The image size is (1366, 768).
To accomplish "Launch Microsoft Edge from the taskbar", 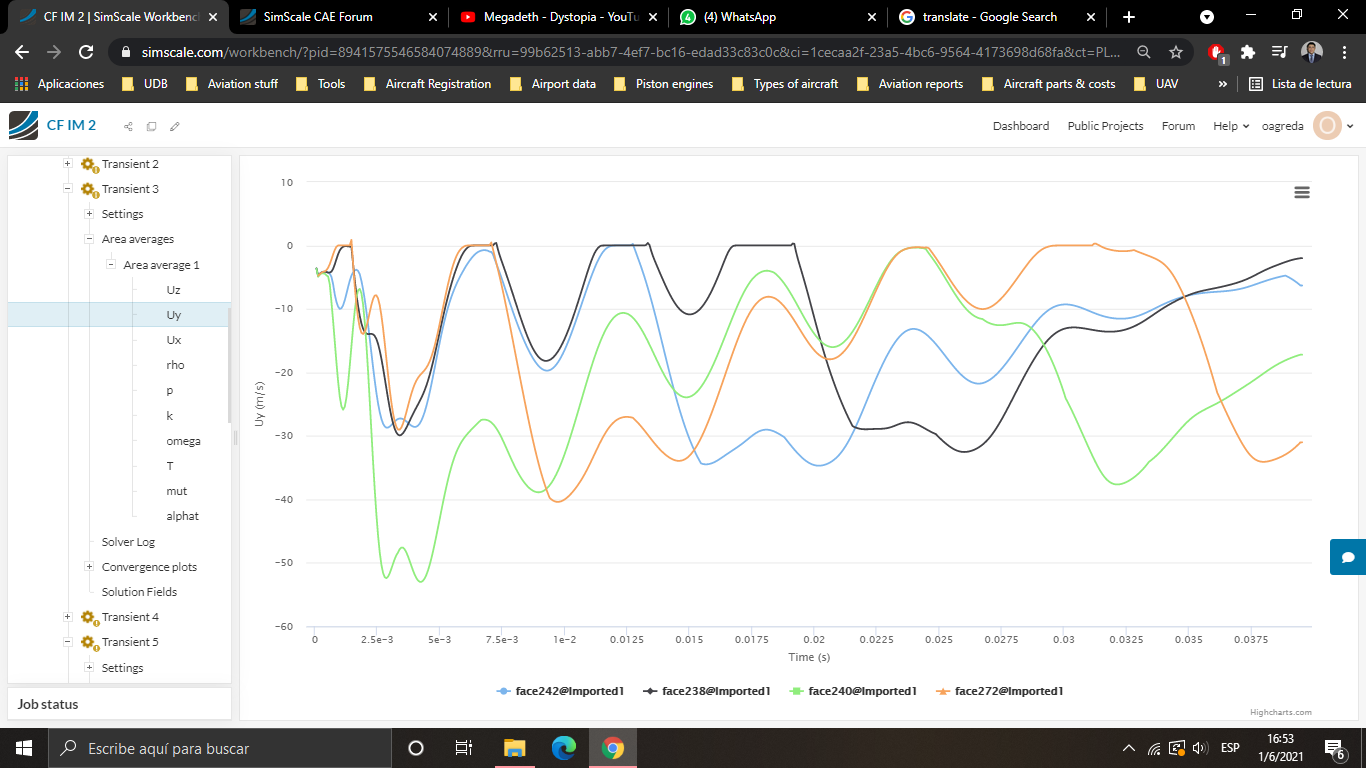I will 564,748.
